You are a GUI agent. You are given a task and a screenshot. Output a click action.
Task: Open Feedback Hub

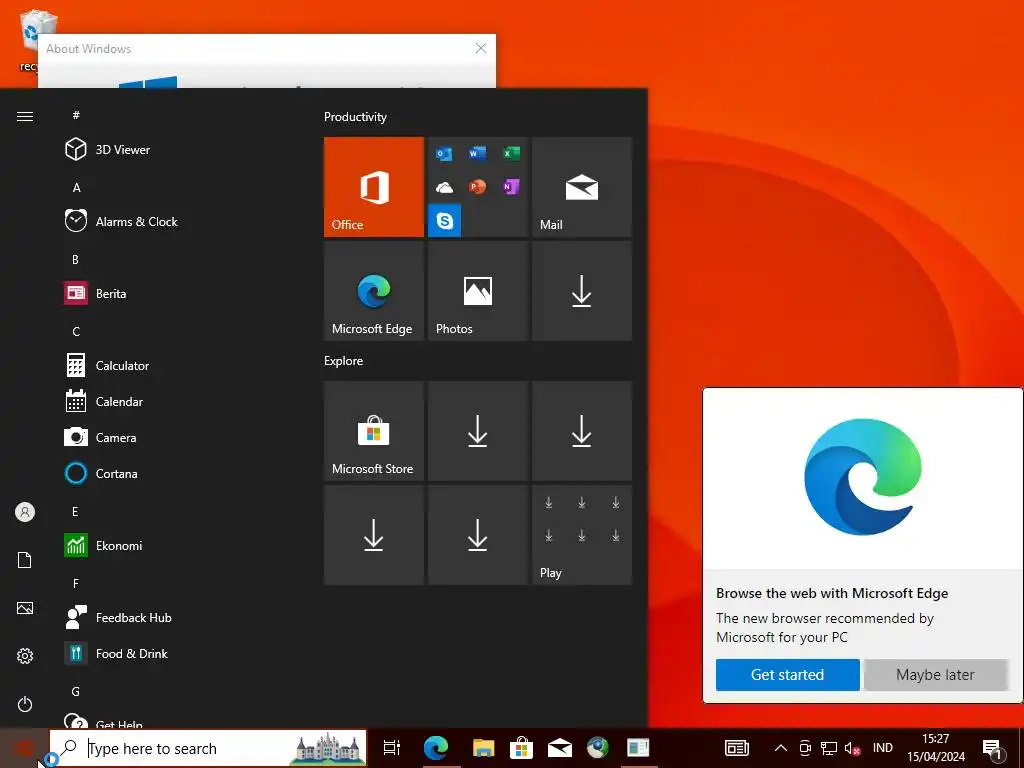coord(176,617)
